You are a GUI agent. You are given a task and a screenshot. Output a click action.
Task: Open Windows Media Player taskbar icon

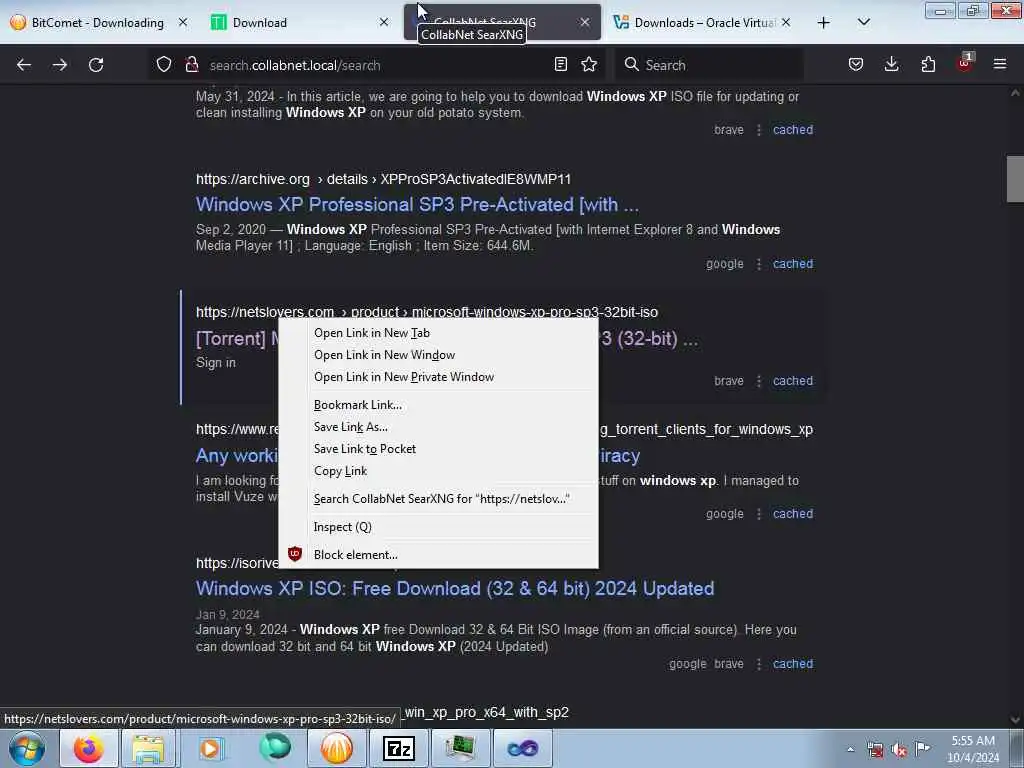(x=211, y=748)
